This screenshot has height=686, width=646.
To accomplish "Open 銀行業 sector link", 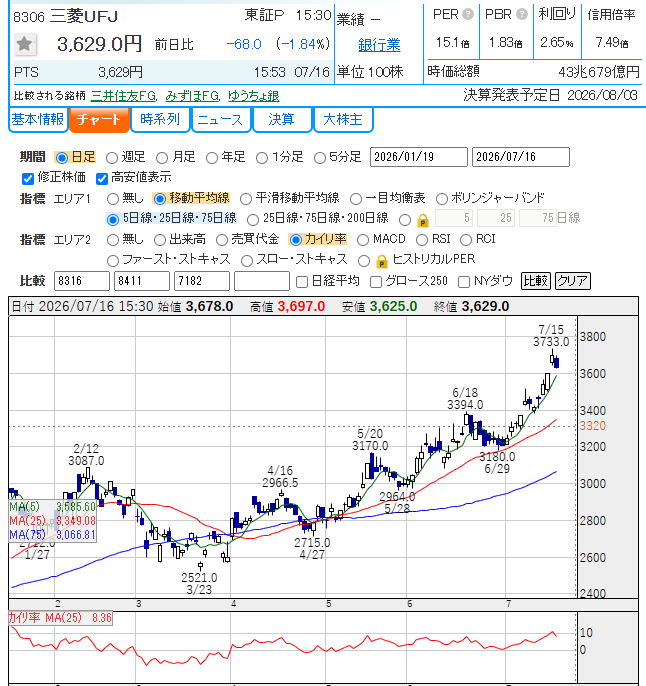I will pos(379,45).
